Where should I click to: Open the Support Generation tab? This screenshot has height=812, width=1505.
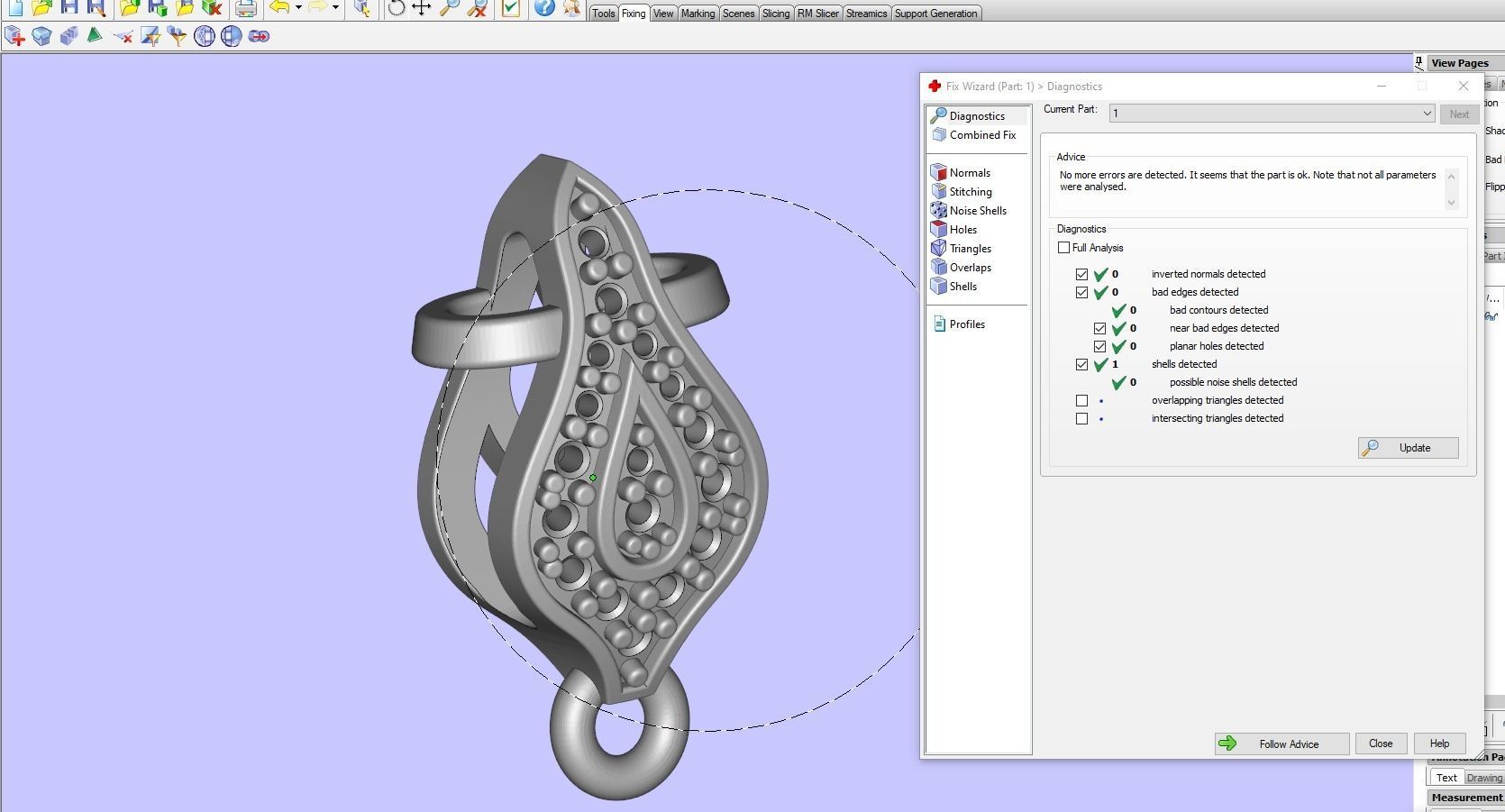935,14
